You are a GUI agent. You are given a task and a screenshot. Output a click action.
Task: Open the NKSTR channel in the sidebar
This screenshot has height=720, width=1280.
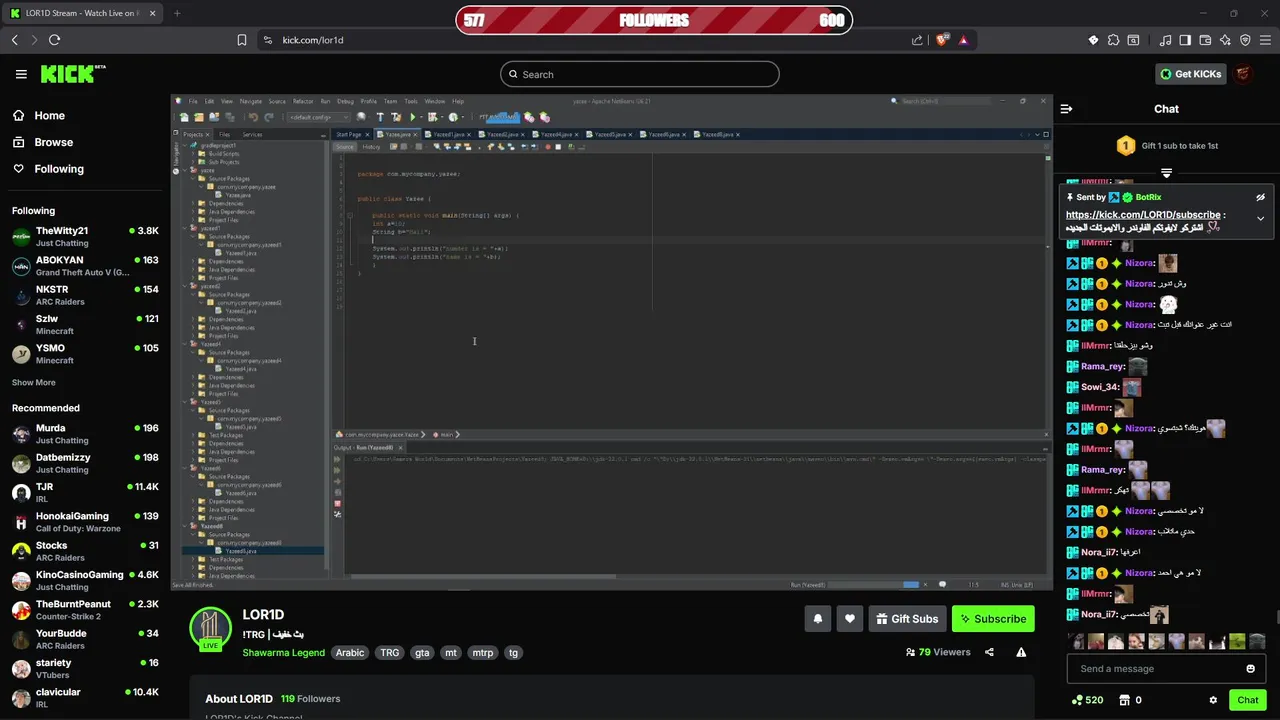click(x=85, y=295)
